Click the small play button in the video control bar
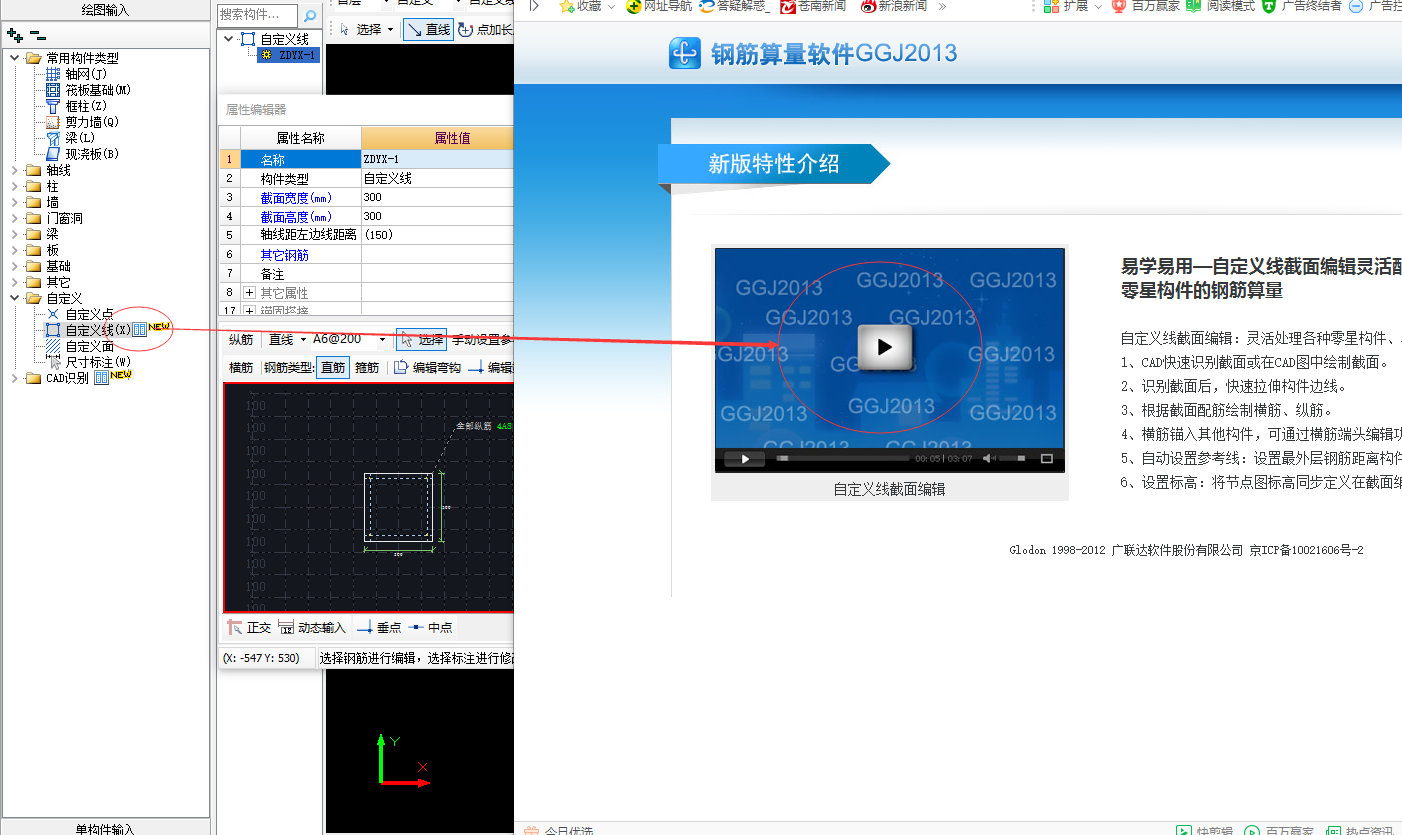The width and height of the screenshot is (1402, 835). click(x=744, y=459)
